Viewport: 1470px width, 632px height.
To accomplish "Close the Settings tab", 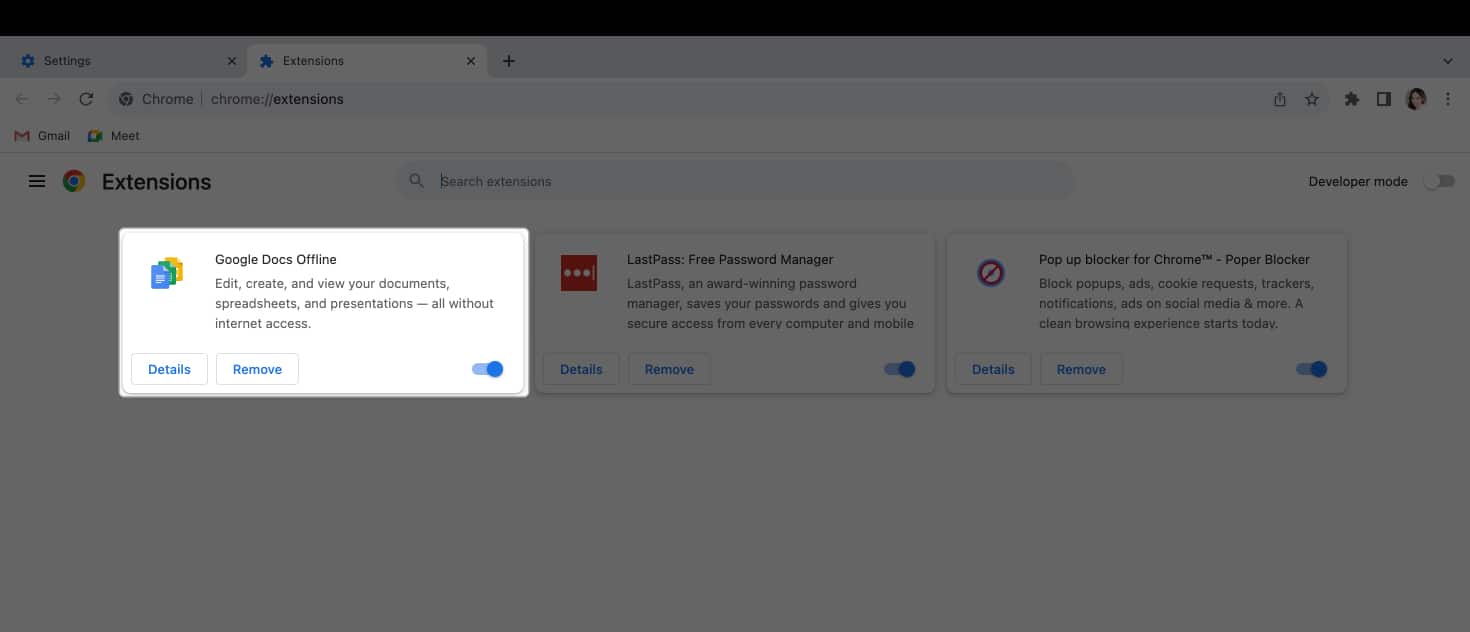I will (232, 61).
